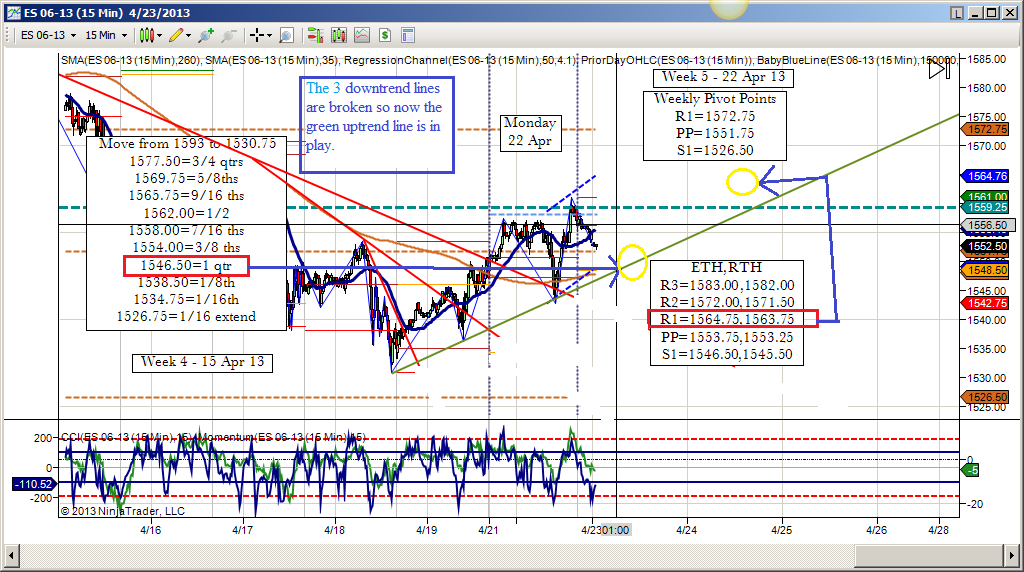This screenshot has width=1024, height=572.
Task: Click the teal 1559.25 price marker
Action: pos(985,207)
